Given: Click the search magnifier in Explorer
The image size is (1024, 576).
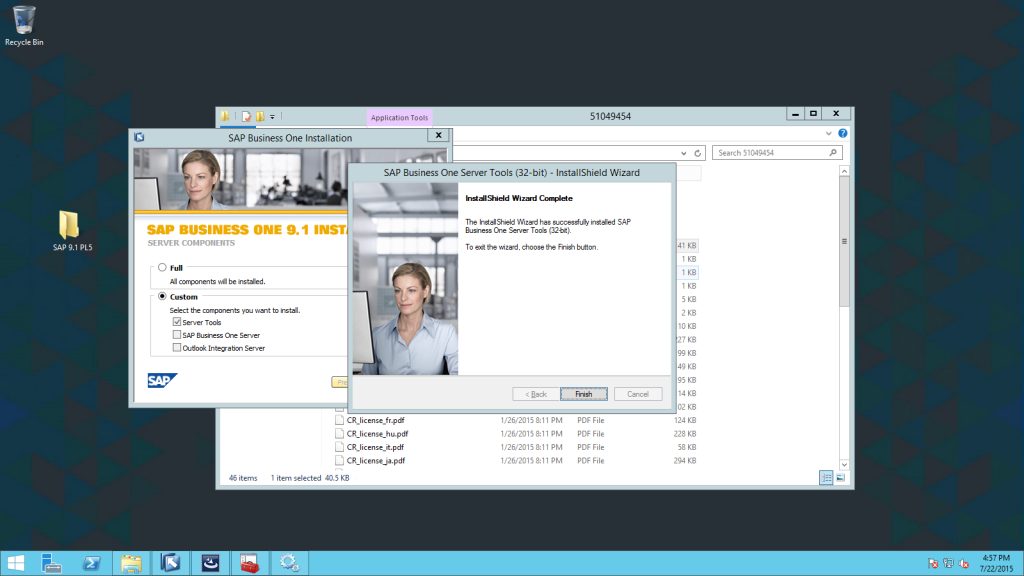Looking at the screenshot, I should (x=833, y=153).
